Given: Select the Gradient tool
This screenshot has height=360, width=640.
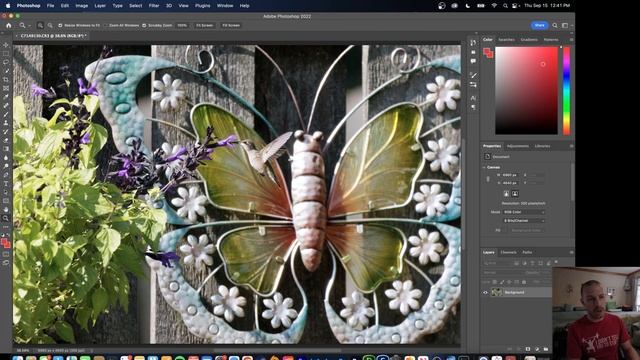Looking at the screenshot, I should click(6, 149).
